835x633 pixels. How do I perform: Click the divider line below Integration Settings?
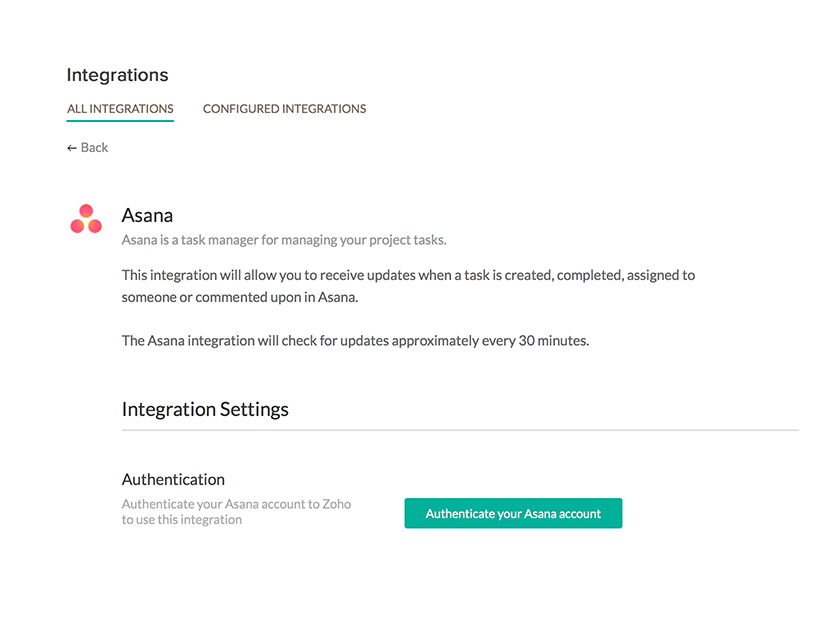(x=460, y=430)
